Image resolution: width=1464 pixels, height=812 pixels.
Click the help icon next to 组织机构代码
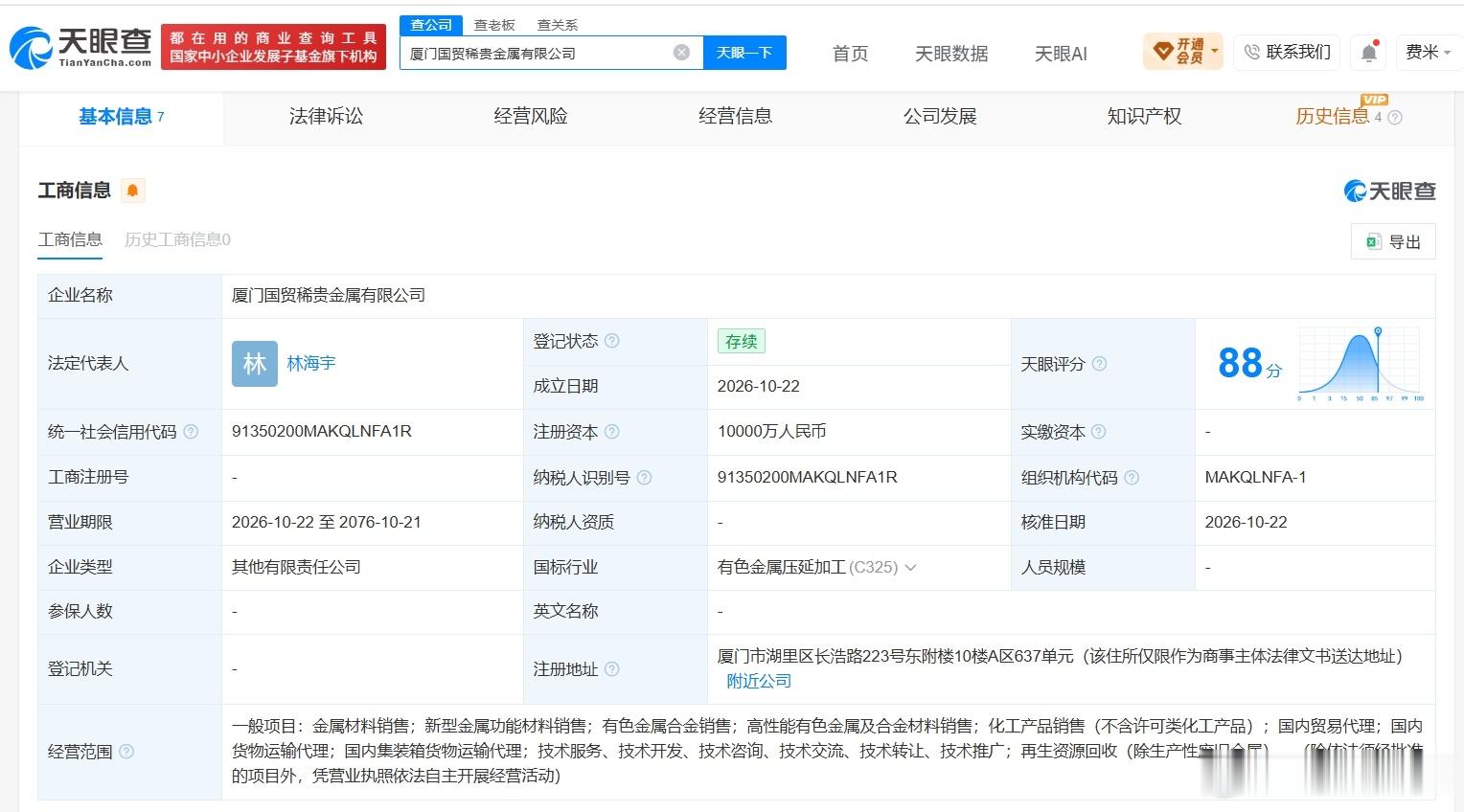(1132, 477)
